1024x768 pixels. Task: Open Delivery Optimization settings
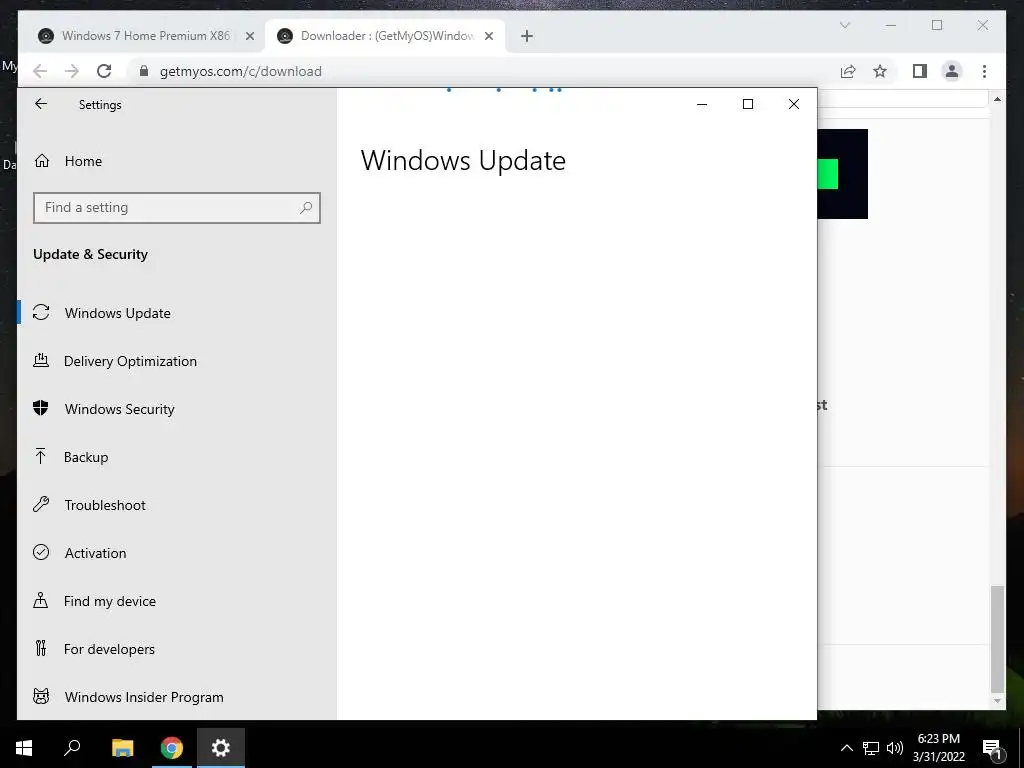click(176, 361)
